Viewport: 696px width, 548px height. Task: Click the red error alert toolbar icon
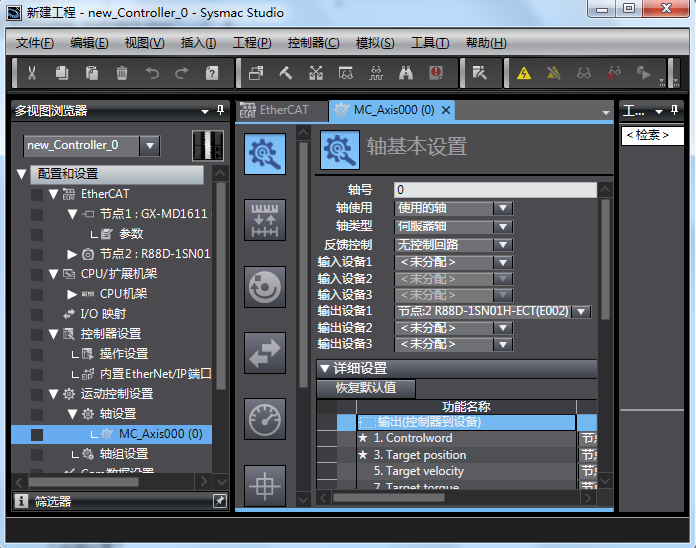click(x=436, y=73)
